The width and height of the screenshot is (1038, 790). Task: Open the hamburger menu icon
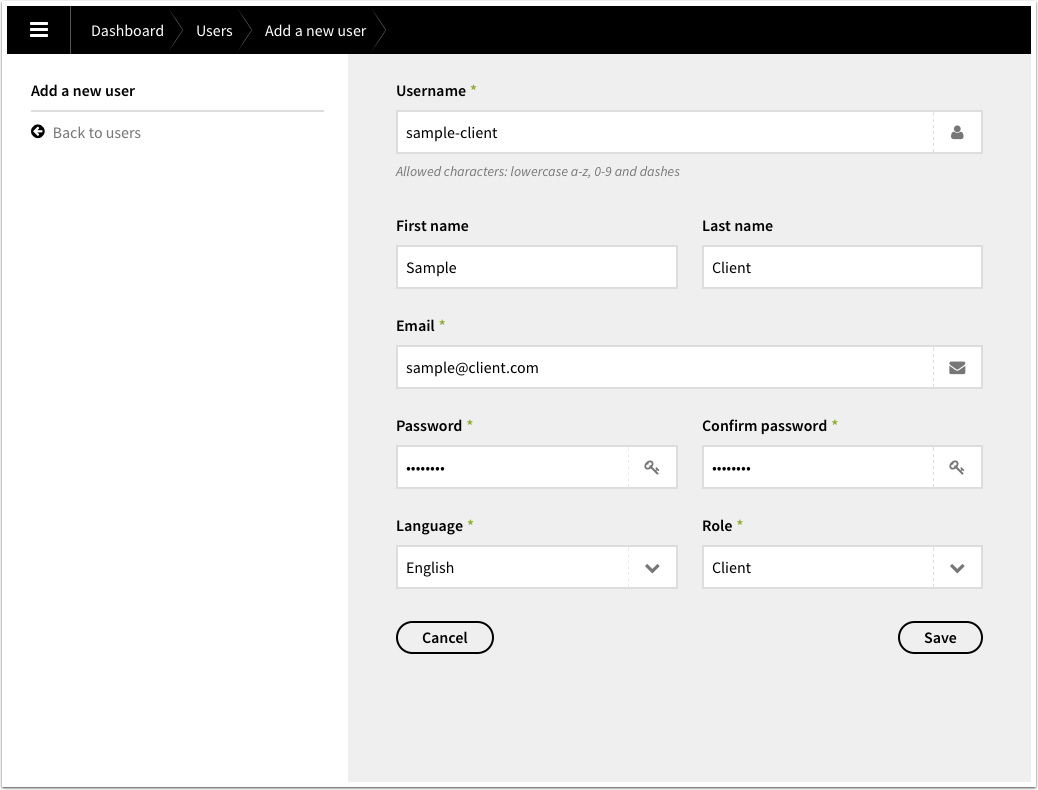39,30
